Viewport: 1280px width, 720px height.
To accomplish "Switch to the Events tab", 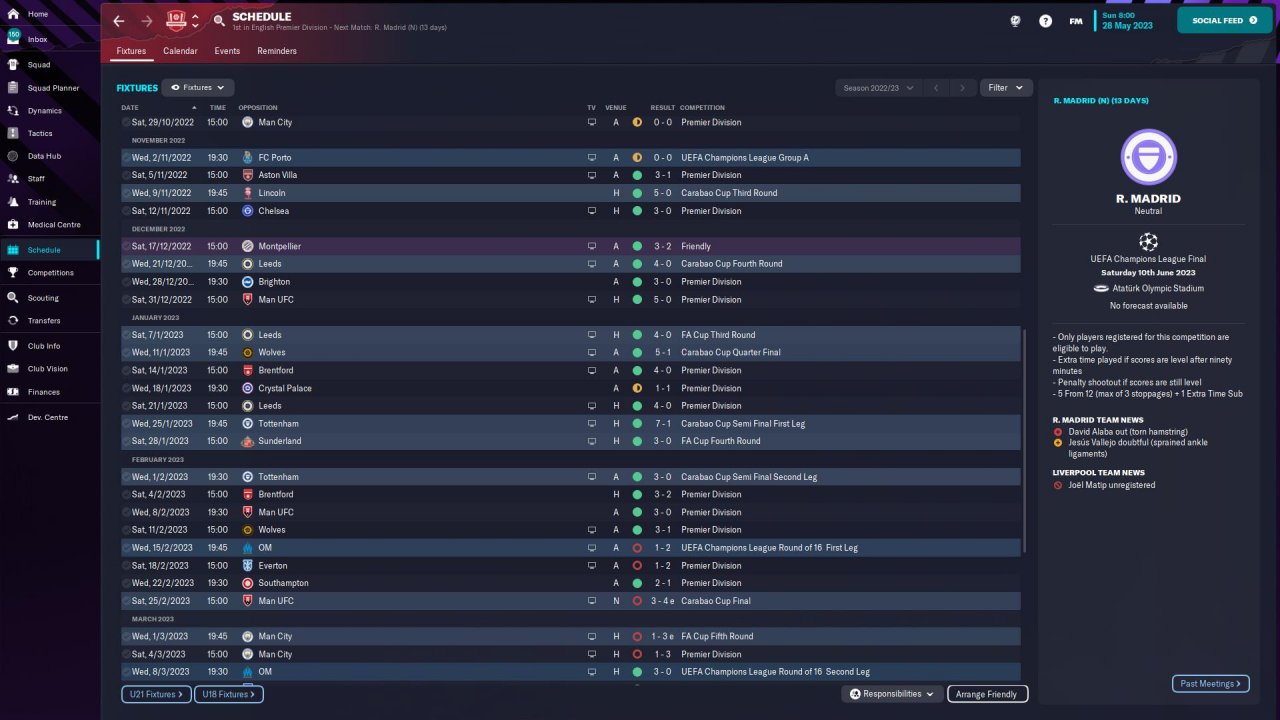I will pyautogui.click(x=227, y=51).
